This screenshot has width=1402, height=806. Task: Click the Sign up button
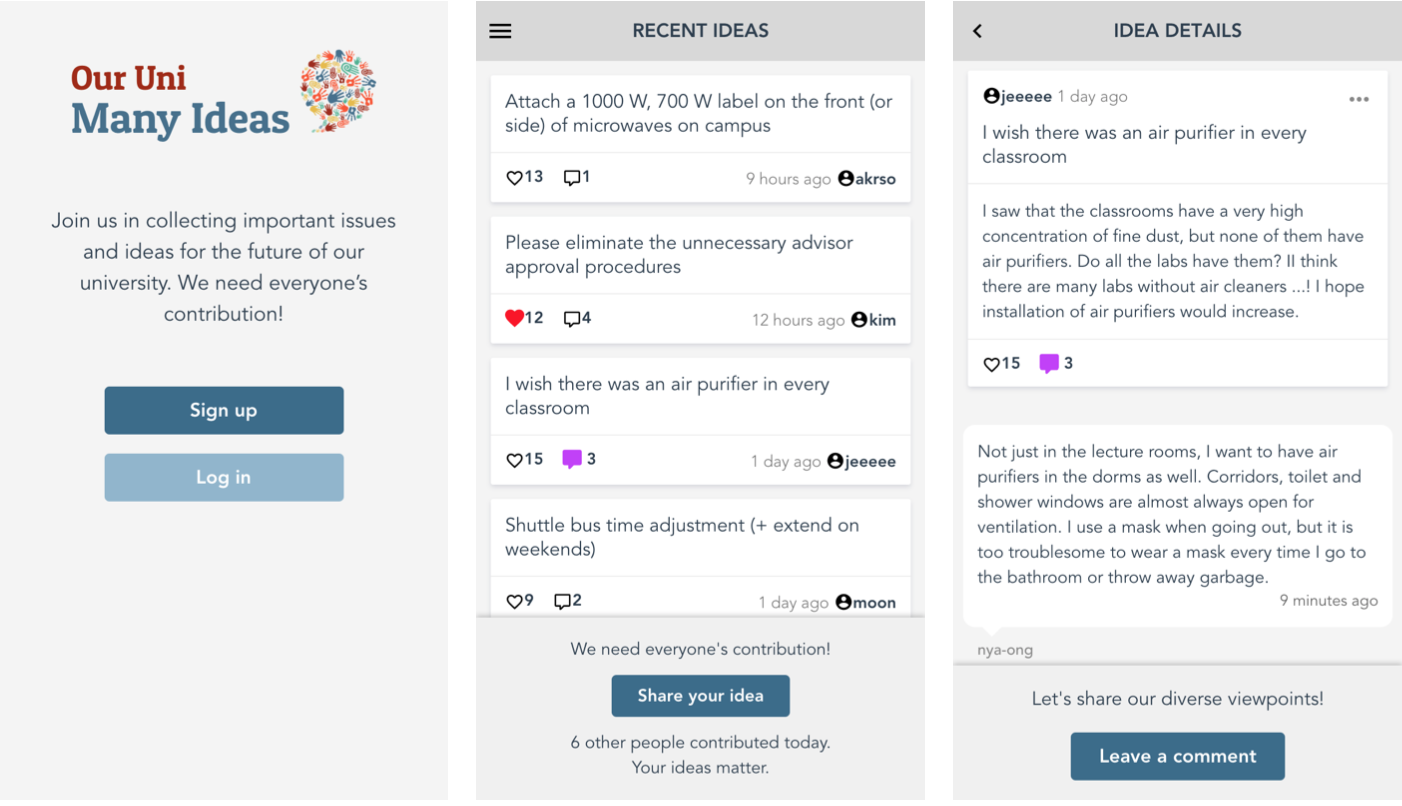224,410
